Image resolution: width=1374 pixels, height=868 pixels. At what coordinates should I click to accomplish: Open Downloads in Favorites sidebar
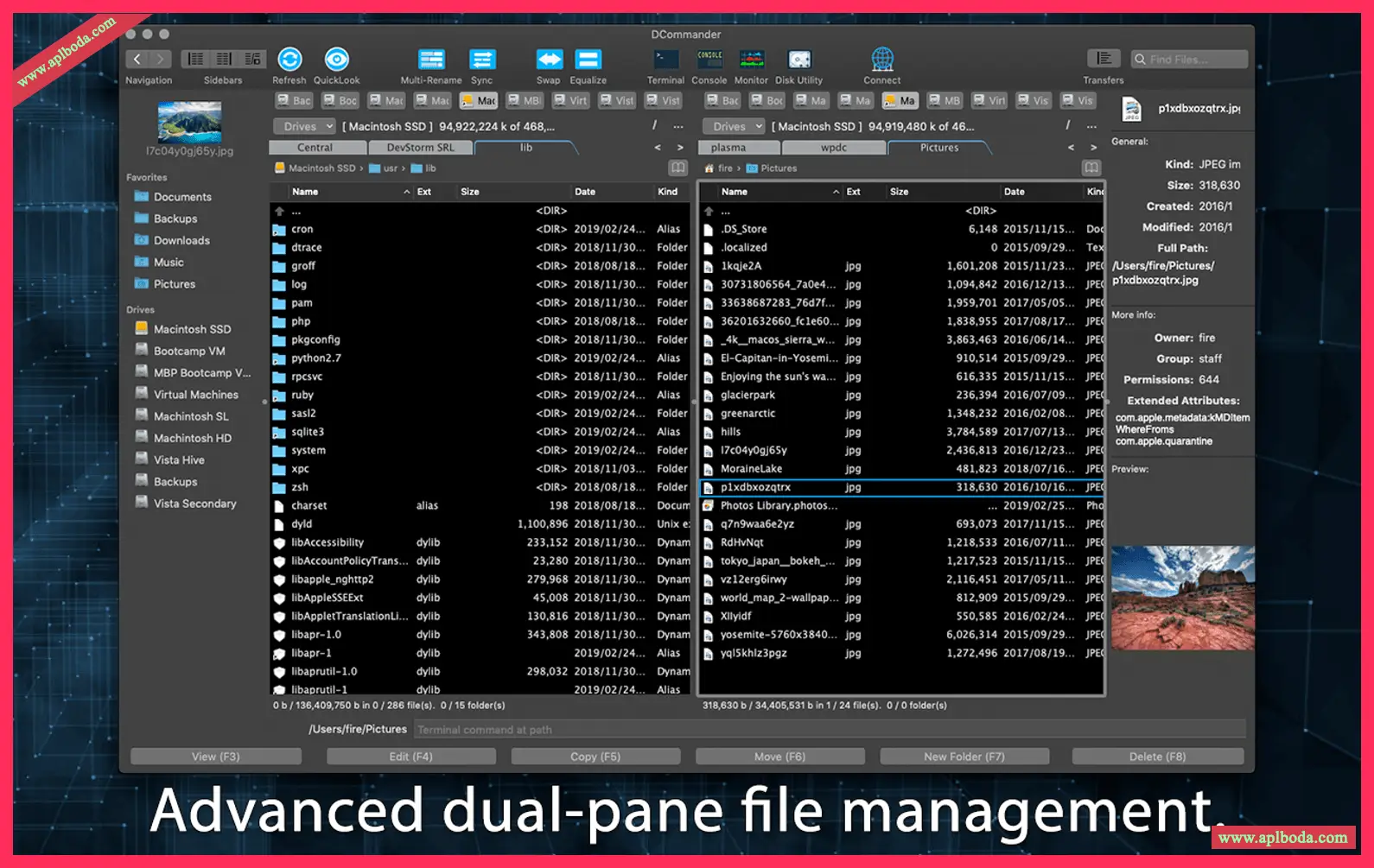[181, 240]
